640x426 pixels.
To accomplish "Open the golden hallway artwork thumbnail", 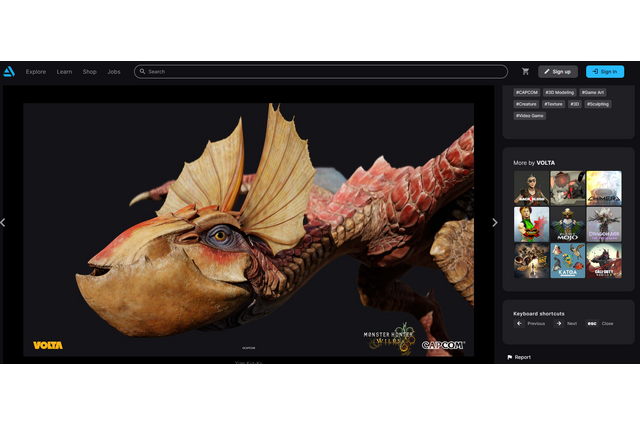I will (531, 261).
